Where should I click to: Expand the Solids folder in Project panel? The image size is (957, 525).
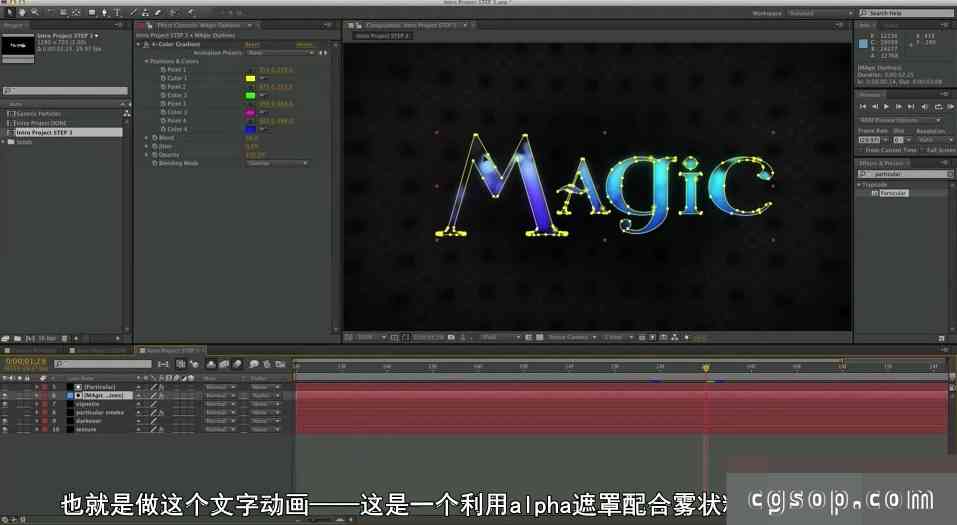pyautogui.click(x=5, y=141)
